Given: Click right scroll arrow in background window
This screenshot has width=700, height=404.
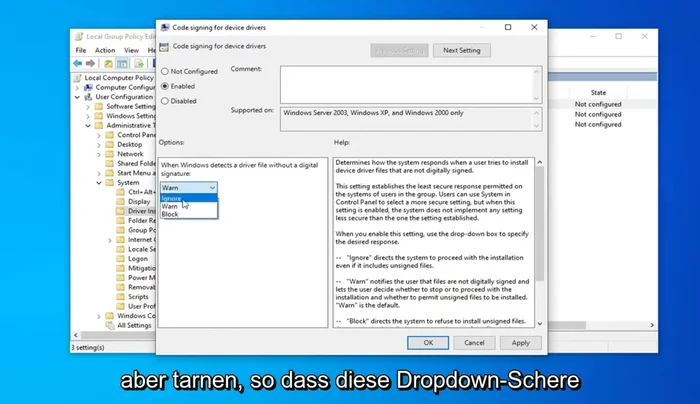Looking at the screenshot, I should pyautogui.click(x=652, y=325).
